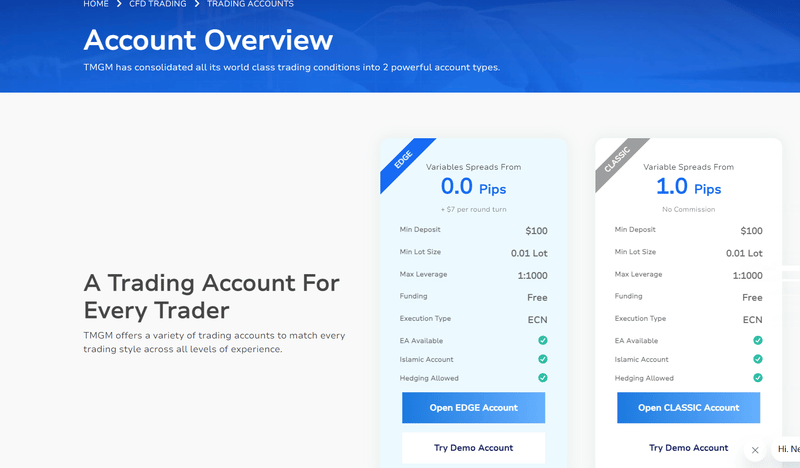Open EDGE Account button
This screenshot has height=468, width=800.
[473, 408]
